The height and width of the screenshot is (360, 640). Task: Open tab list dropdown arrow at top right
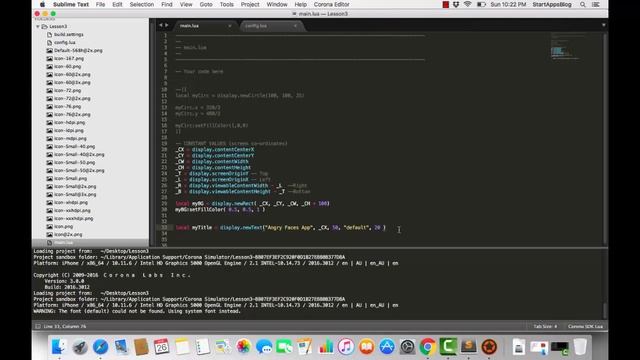(604, 25)
